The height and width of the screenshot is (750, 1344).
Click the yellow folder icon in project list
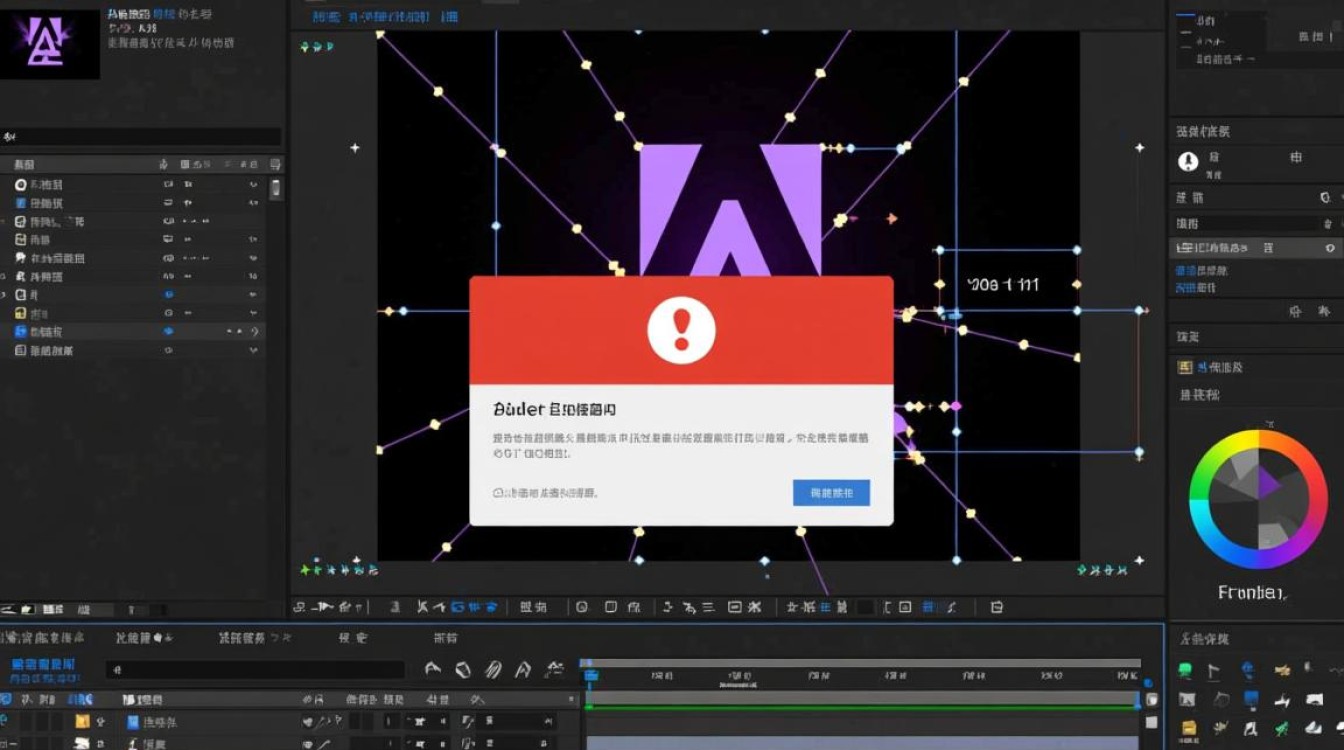pos(20,313)
